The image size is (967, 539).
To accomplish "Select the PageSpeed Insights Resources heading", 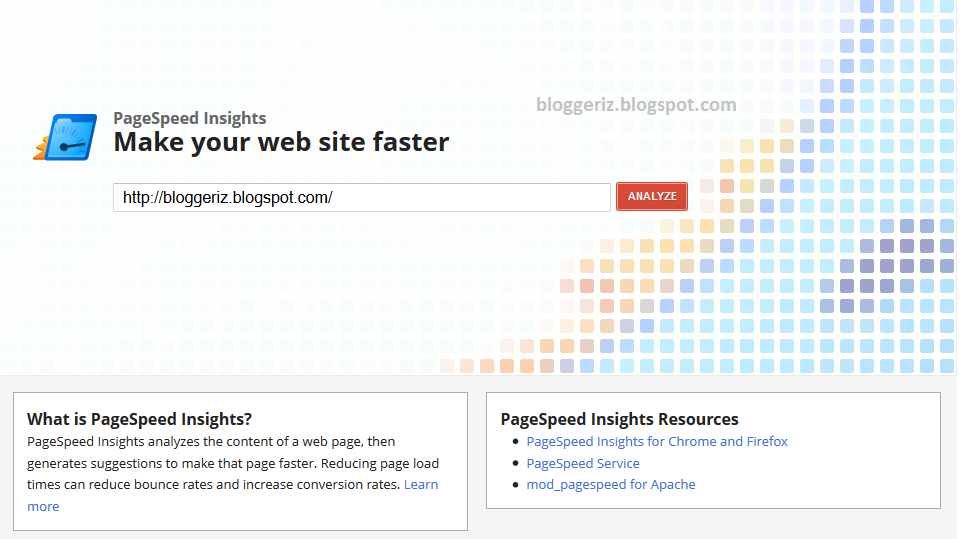I will coord(619,419).
